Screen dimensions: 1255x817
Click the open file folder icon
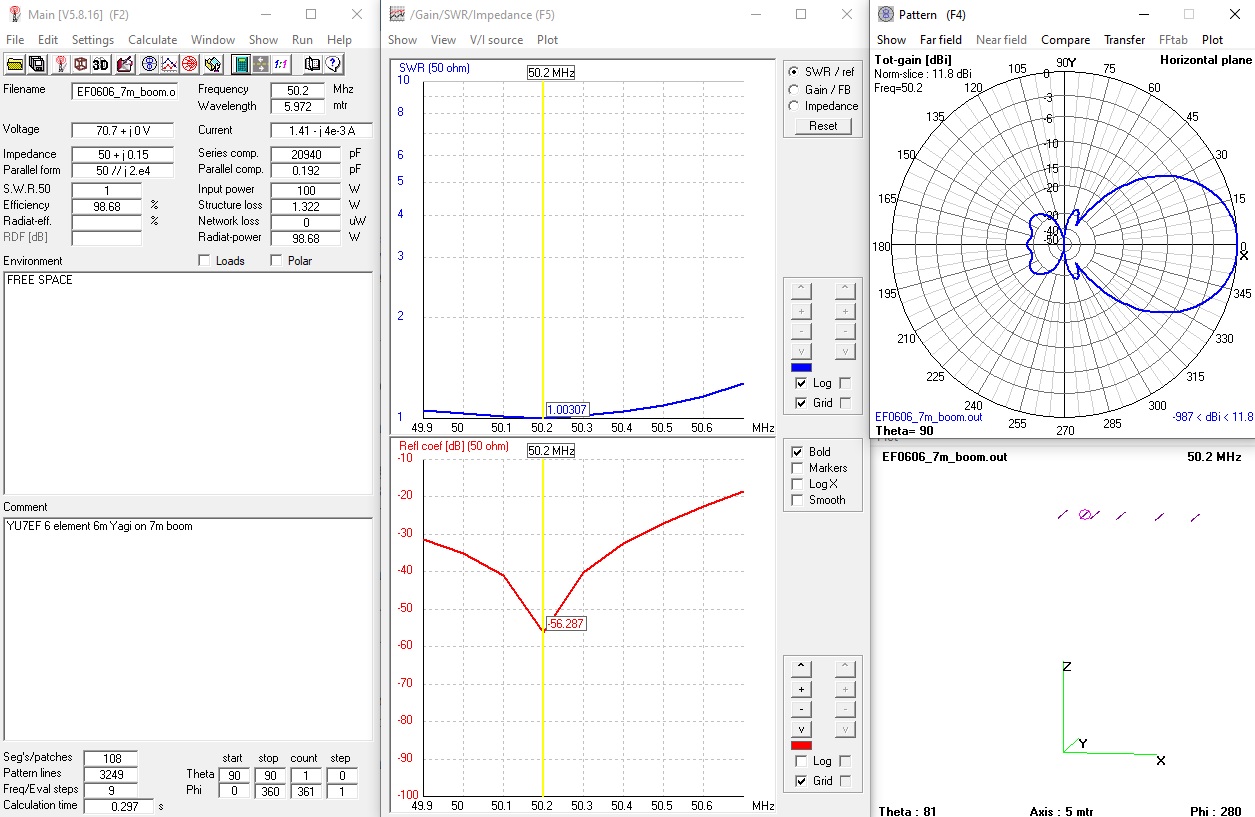pyautogui.click(x=15, y=64)
